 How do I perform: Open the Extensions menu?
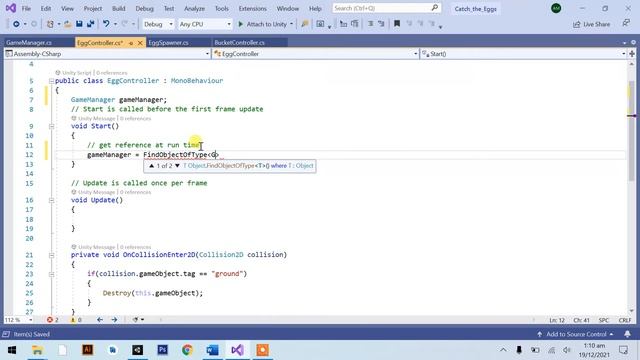coord(253,8)
